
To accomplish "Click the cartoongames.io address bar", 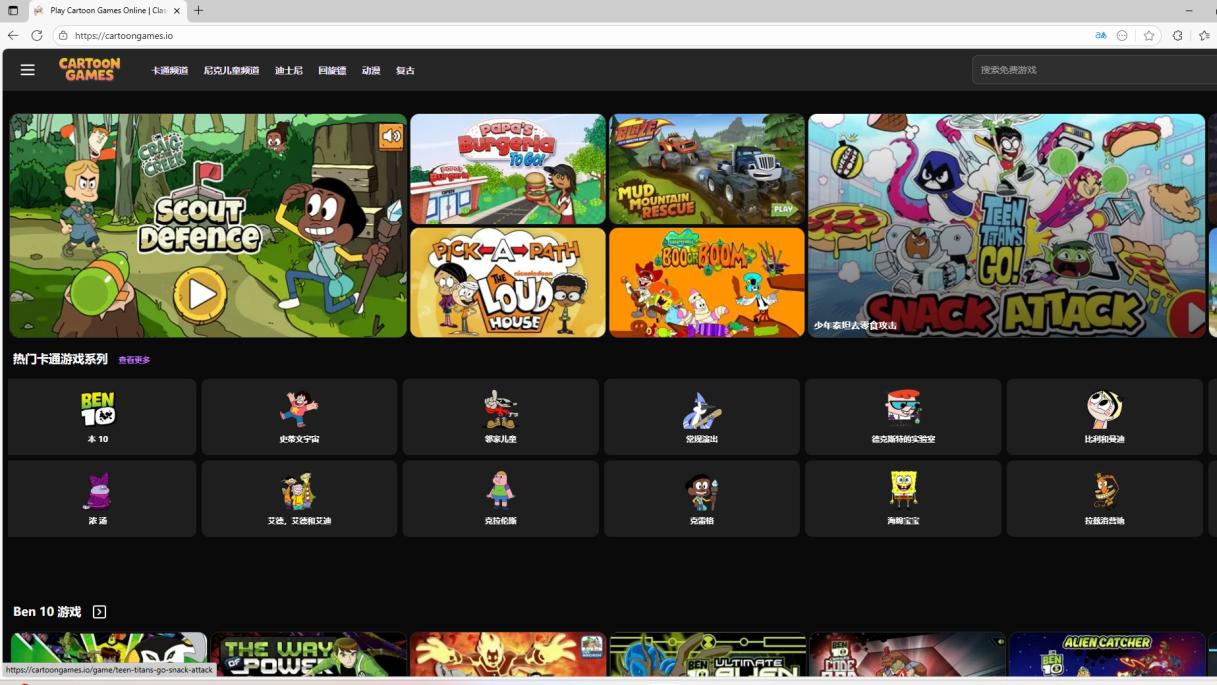I will click(124, 36).
